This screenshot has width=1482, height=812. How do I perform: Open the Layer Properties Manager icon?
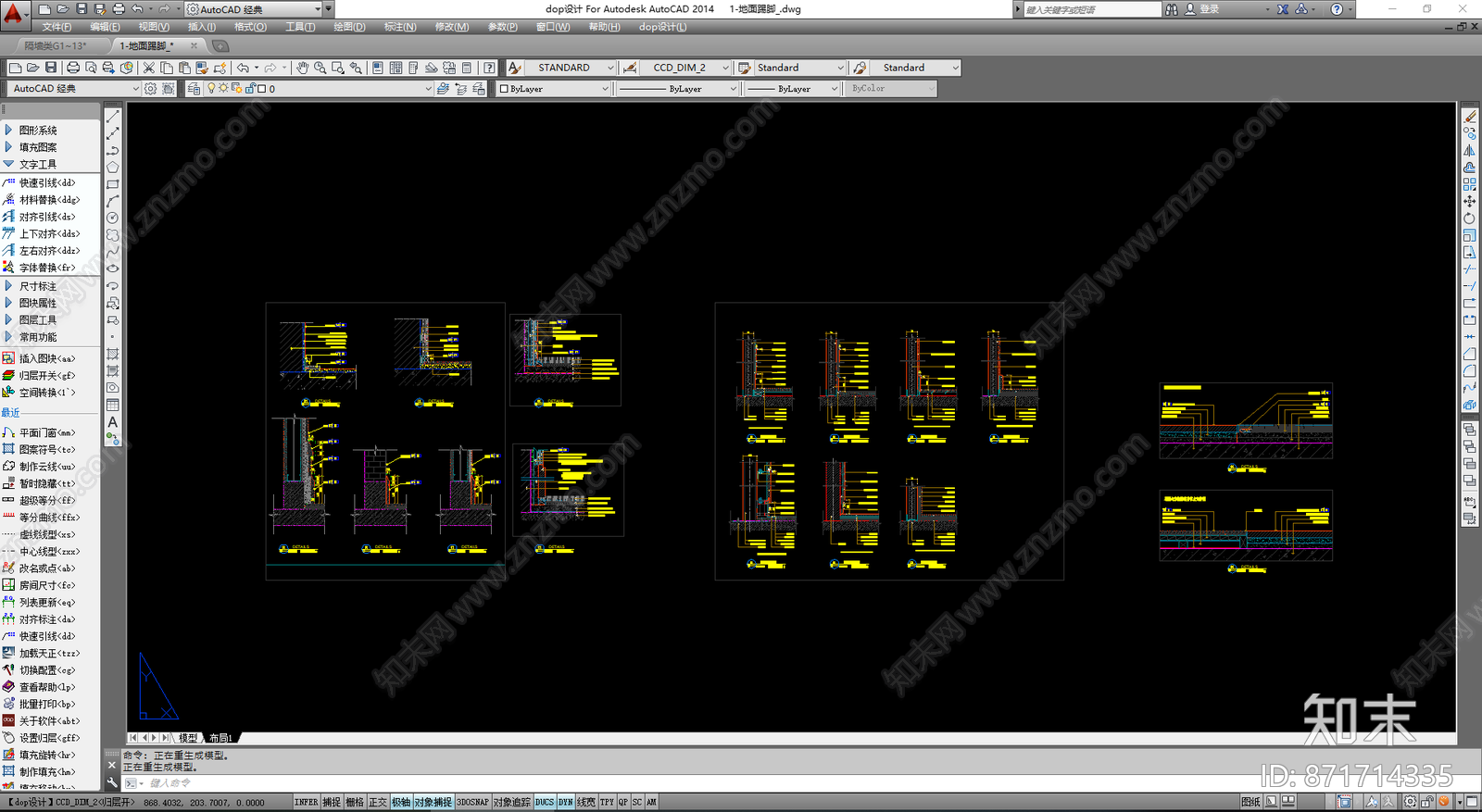tap(194, 89)
